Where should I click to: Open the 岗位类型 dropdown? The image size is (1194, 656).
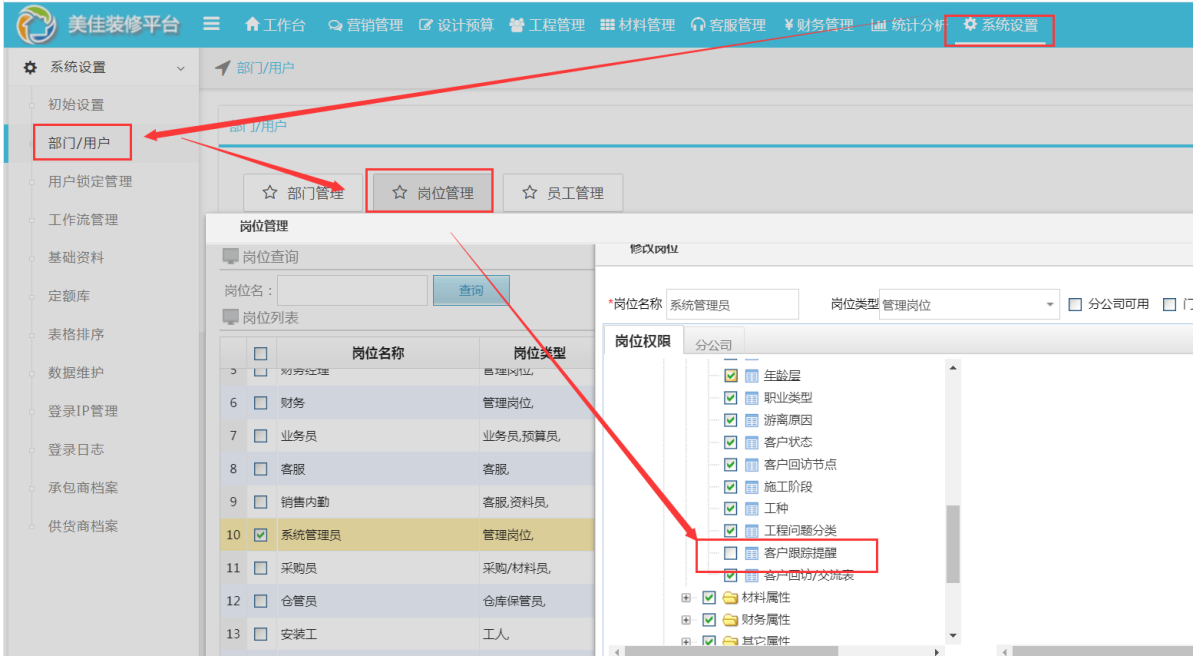coord(1050,305)
